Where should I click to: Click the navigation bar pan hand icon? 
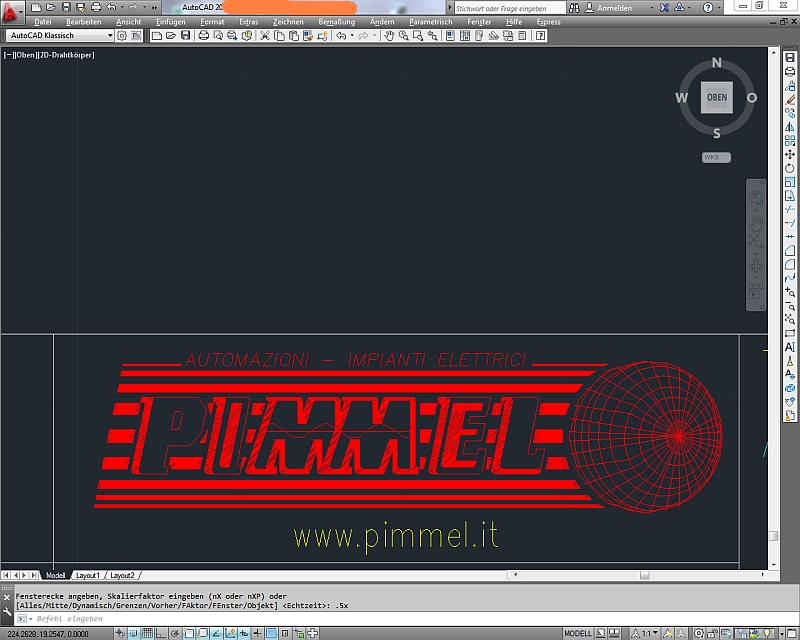[756, 224]
